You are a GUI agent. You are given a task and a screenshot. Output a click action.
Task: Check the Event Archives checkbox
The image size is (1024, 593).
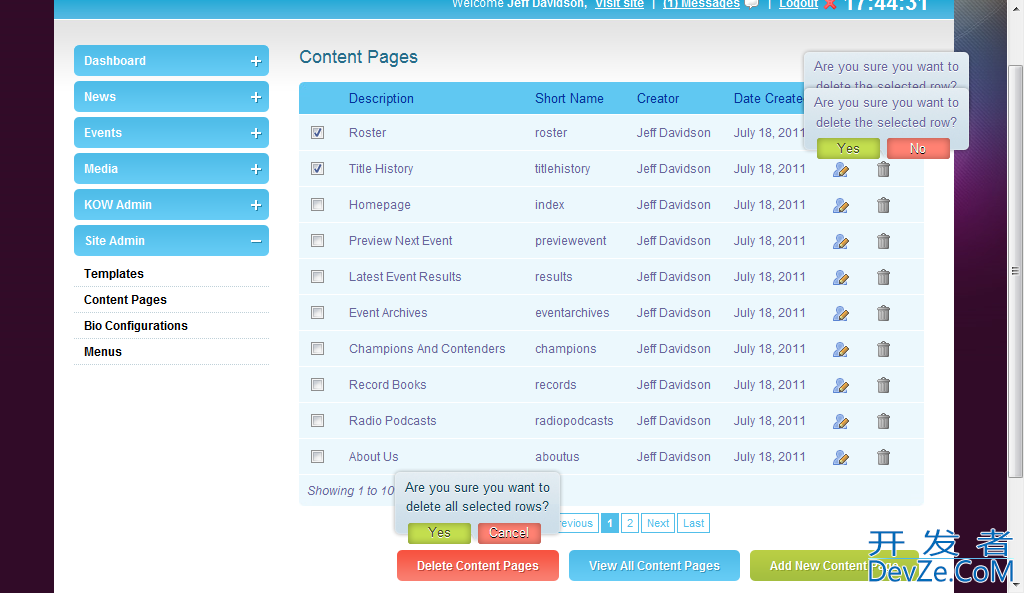point(317,312)
